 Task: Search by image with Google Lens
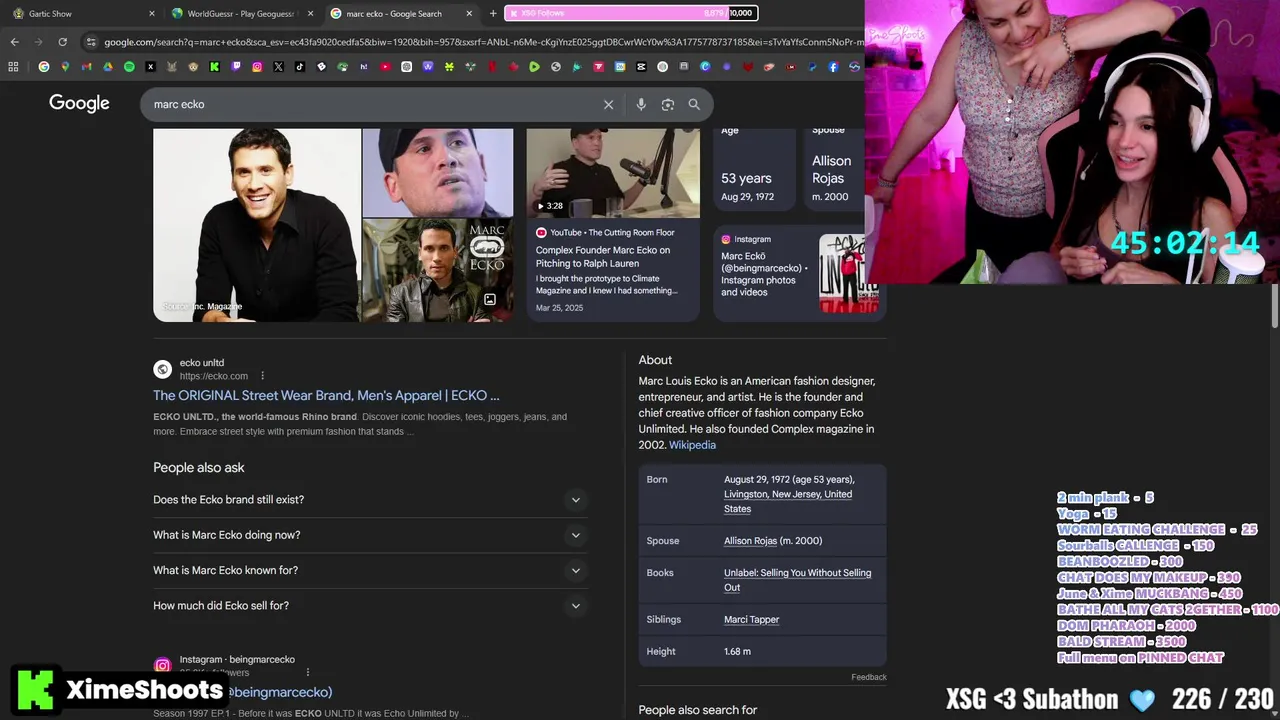tap(668, 104)
